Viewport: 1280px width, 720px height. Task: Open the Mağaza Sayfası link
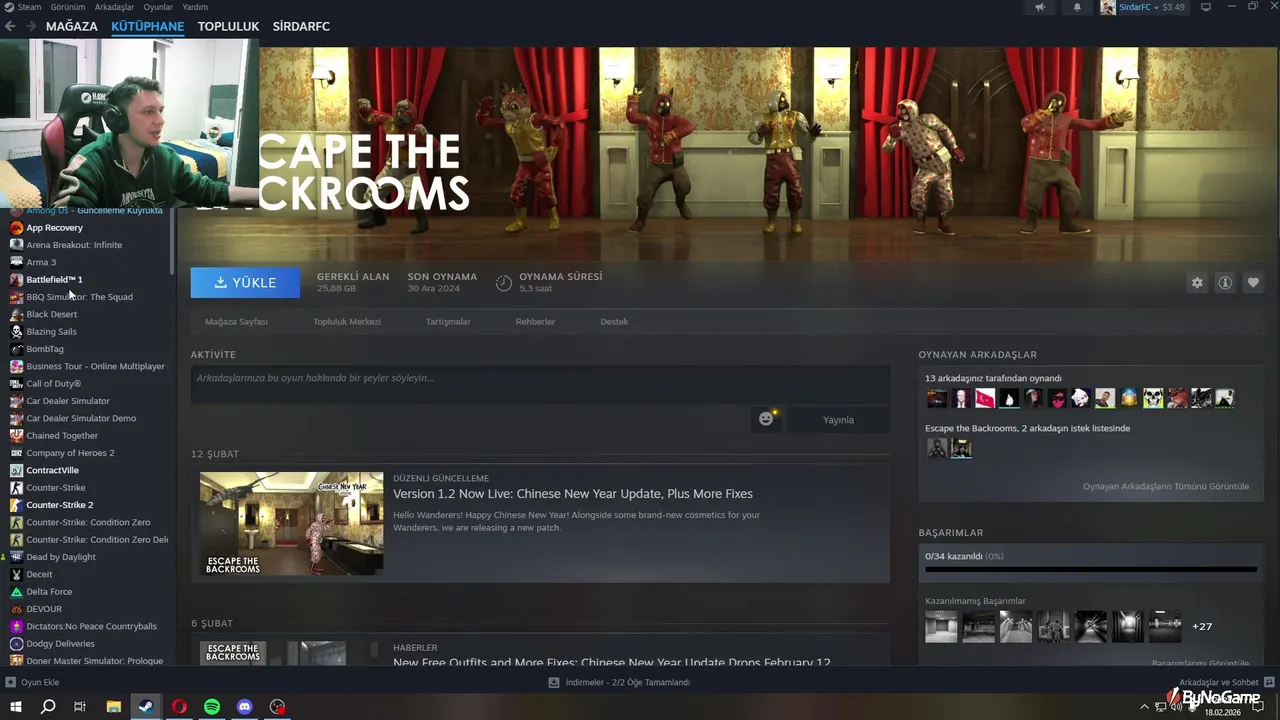tap(236, 321)
